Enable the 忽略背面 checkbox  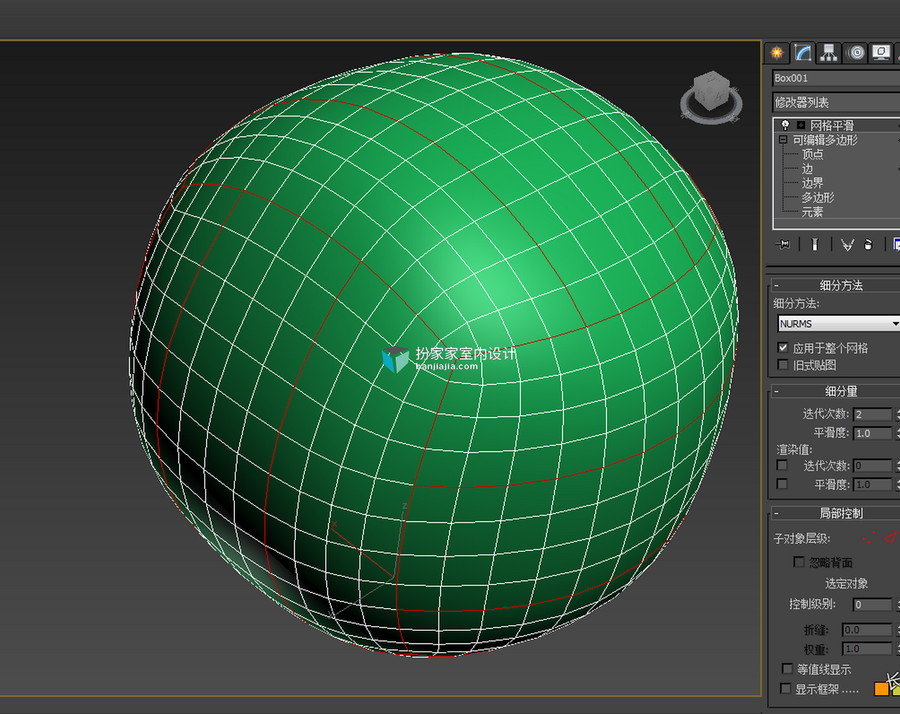click(798, 561)
